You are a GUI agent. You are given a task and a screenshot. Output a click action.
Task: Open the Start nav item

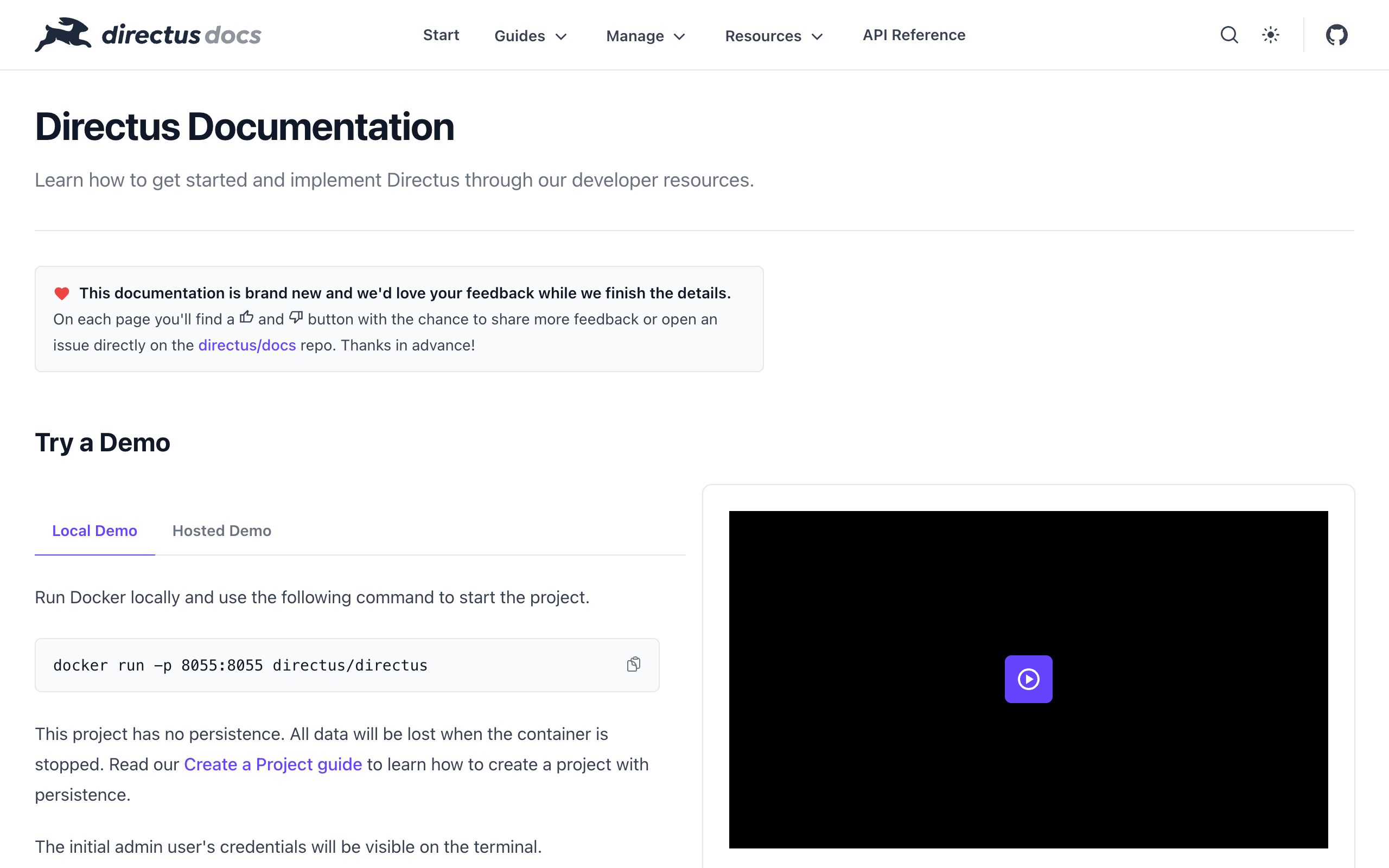(x=441, y=35)
